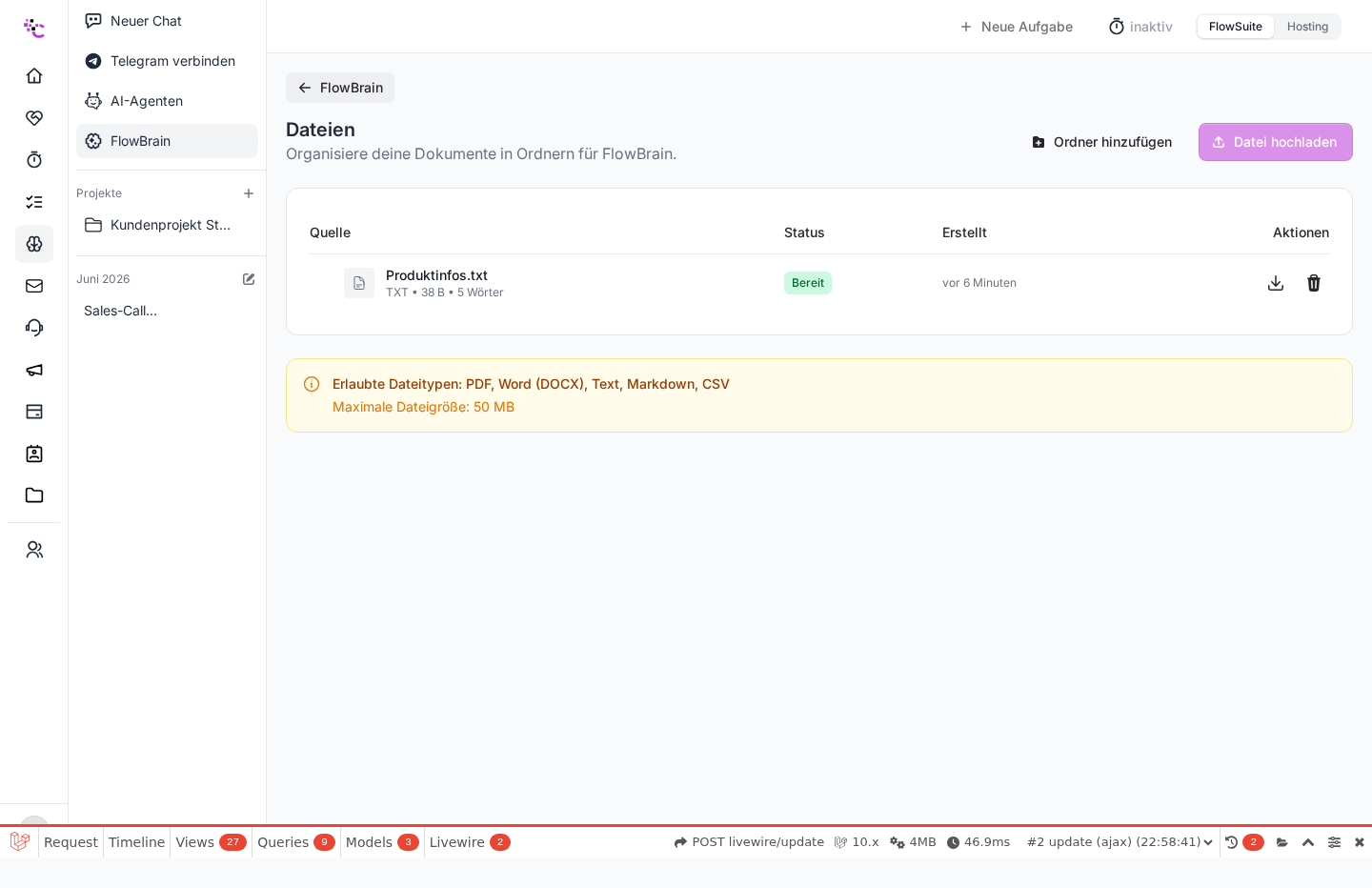The width and height of the screenshot is (1372, 888).
Task: Go to AI-Agenten
Action: click(x=167, y=101)
